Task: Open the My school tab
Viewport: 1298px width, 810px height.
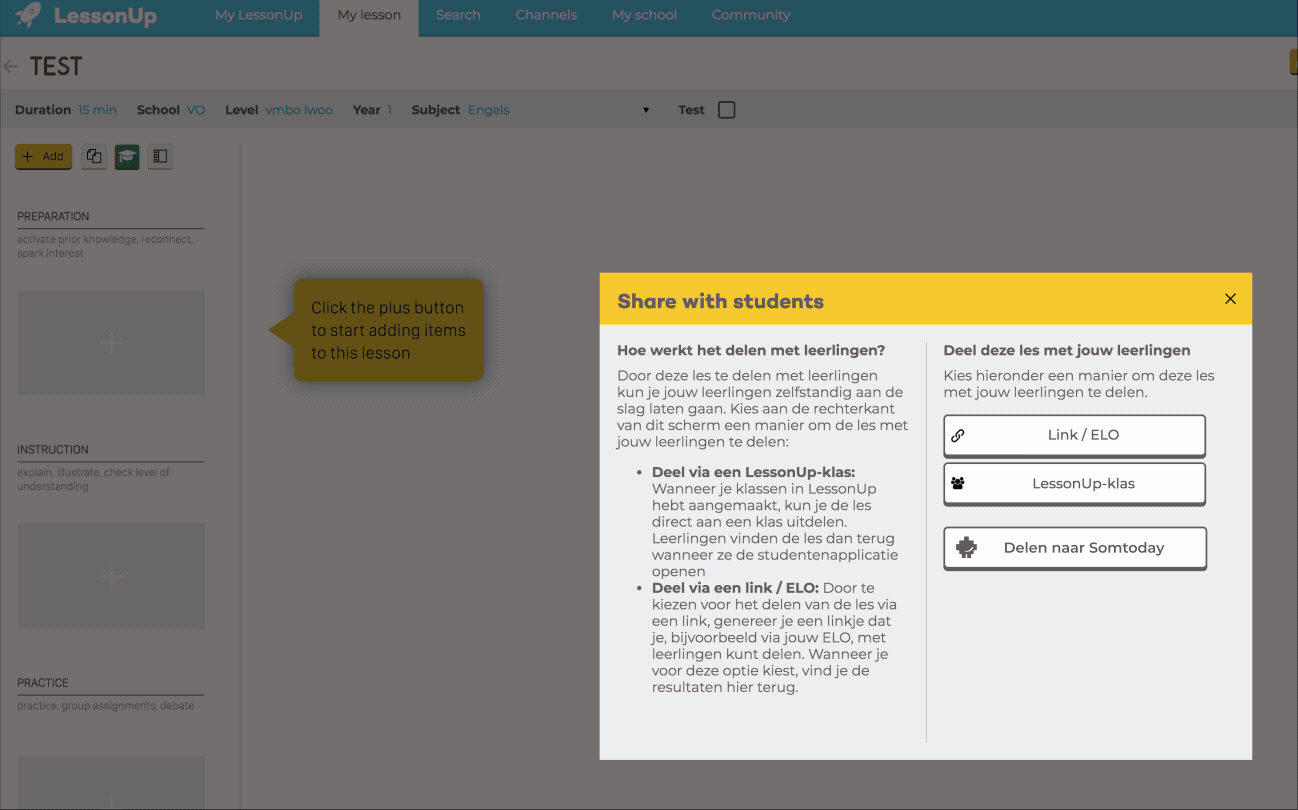Action: tap(644, 15)
